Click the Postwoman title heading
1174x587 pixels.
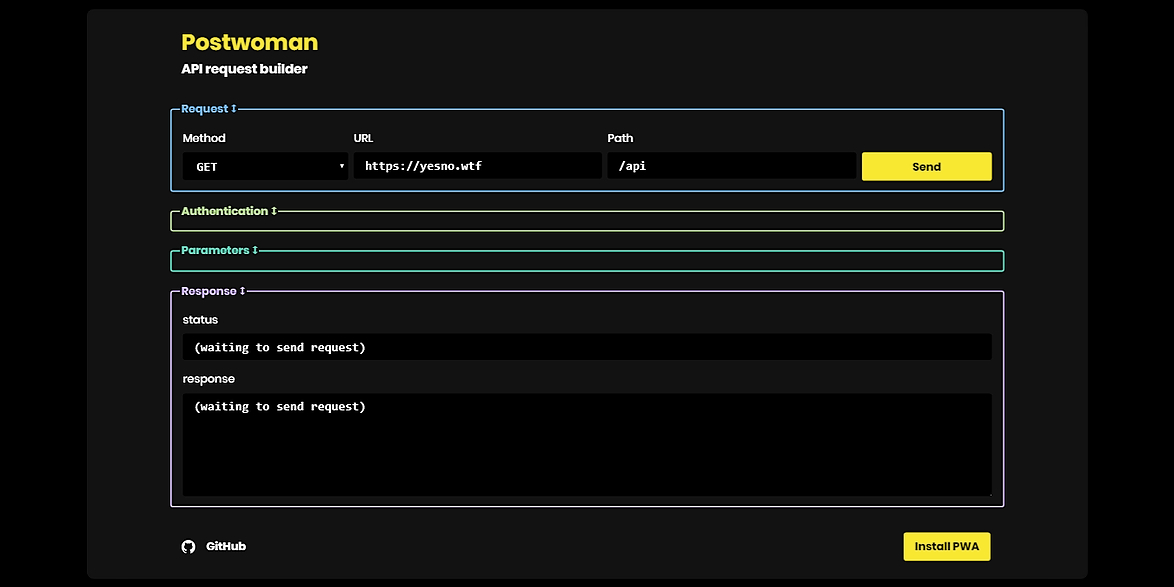click(x=249, y=42)
